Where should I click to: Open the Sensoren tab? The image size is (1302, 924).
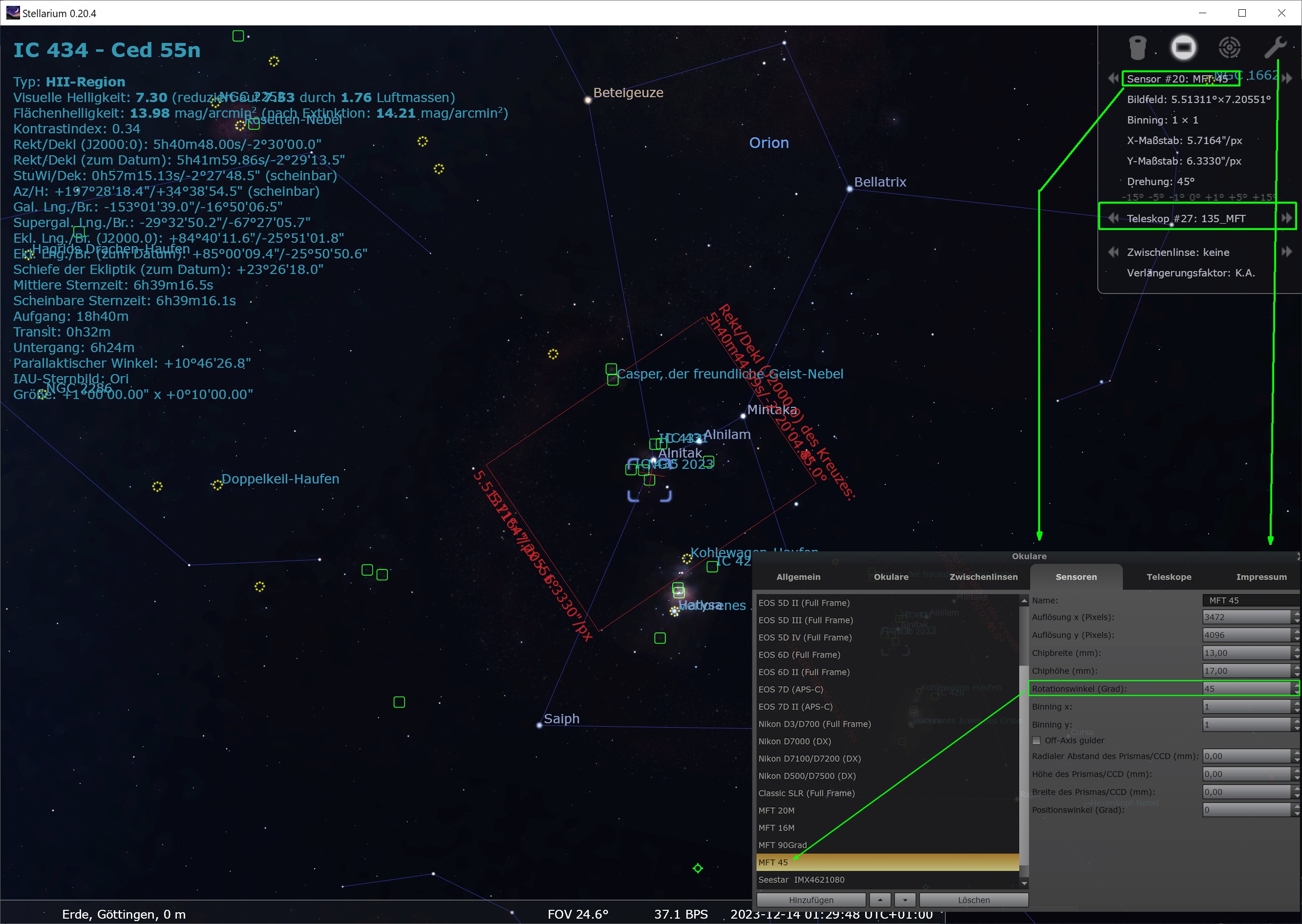click(1076, 576)
